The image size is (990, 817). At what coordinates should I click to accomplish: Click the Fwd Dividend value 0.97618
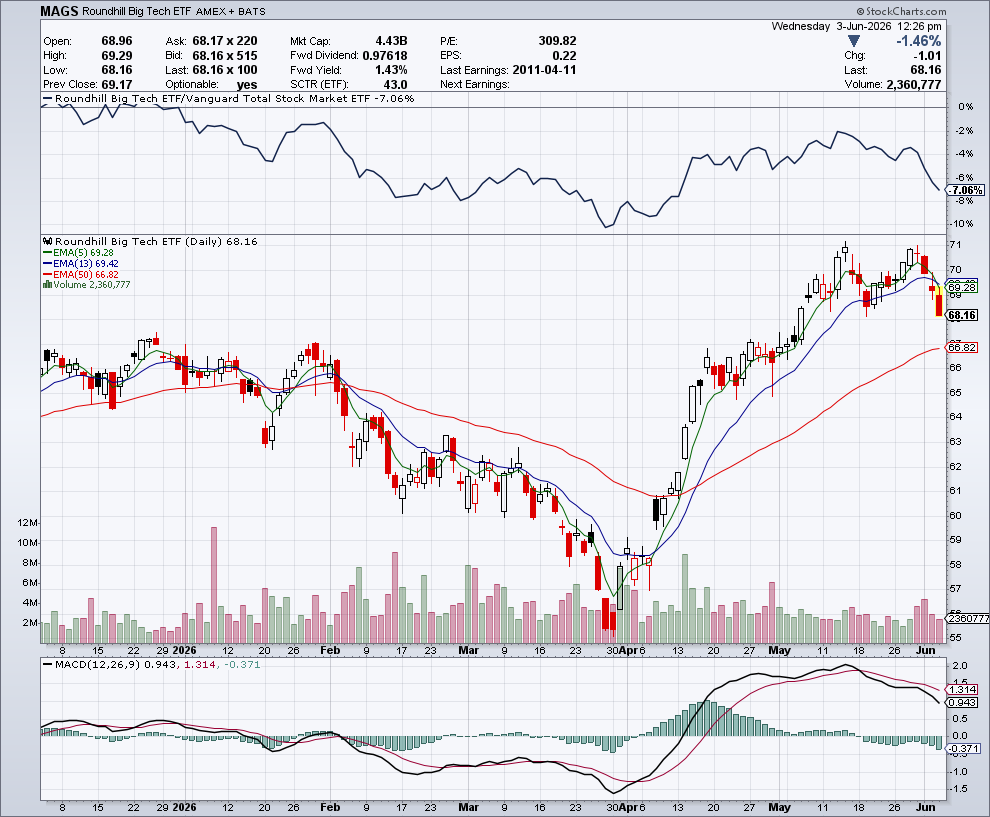pyautogui.click(x=385, y=56)
